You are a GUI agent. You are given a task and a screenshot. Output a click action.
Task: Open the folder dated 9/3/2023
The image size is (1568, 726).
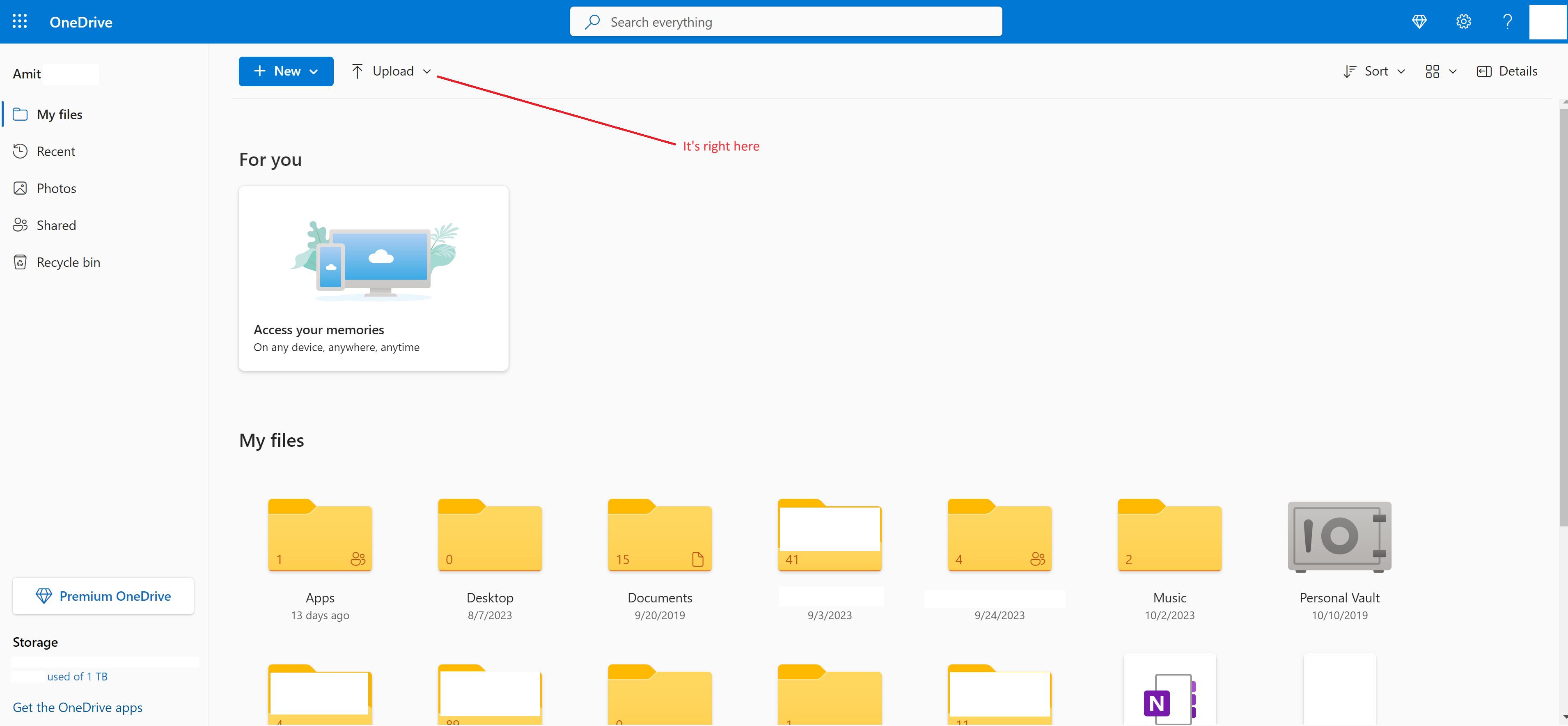pyautogui.click(x=830, y=535)
